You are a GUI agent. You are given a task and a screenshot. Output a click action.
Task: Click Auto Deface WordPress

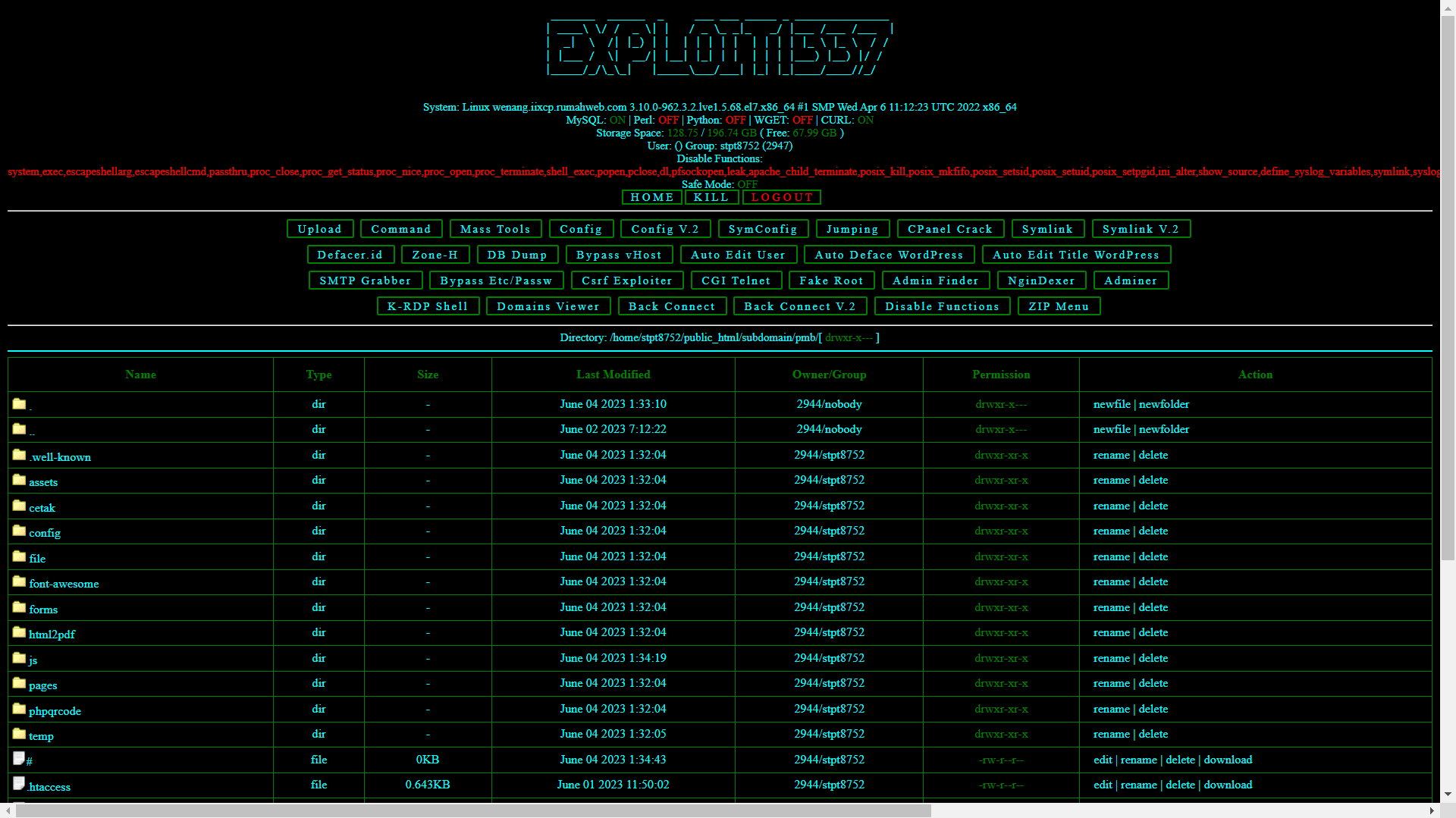(889, 255)
